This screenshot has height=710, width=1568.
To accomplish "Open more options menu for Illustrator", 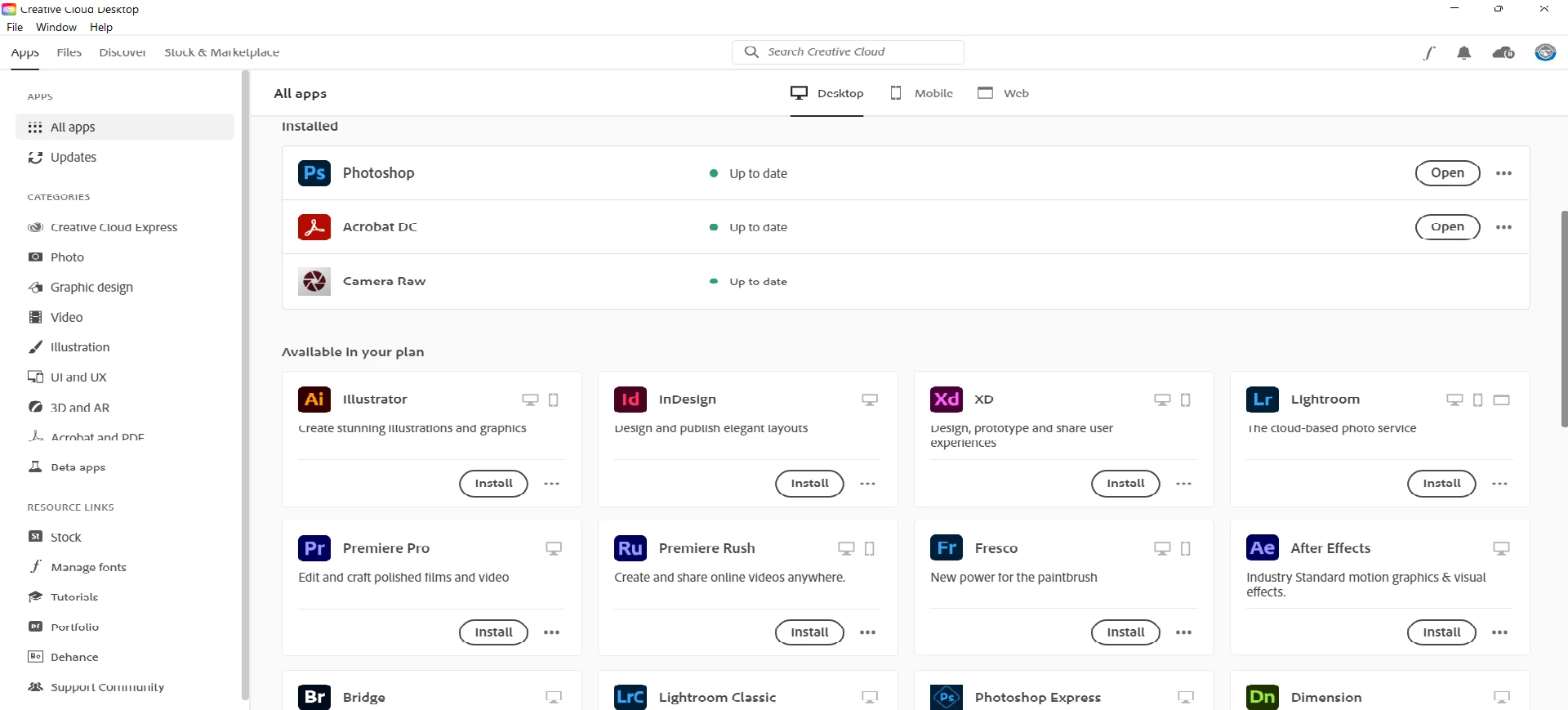I will (552, 484).
